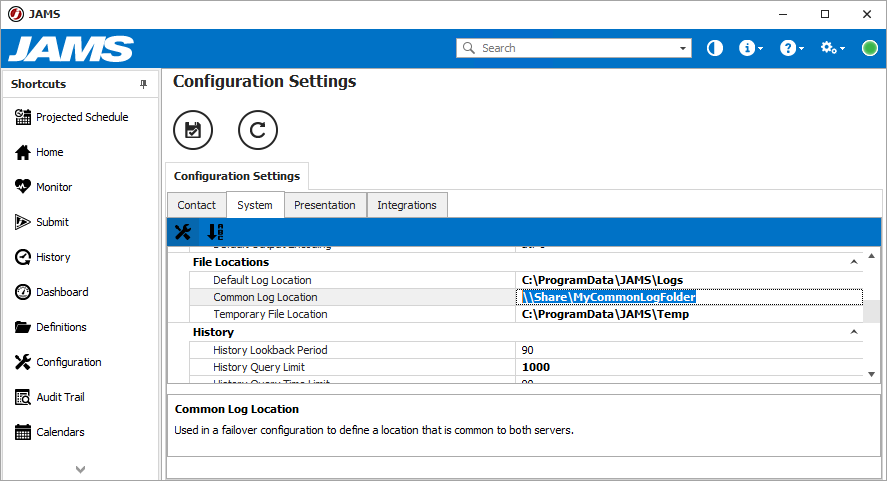The width and height of the screenshot is (887, 481).
Task: Click the green connection status indicator
Action: pos(869,48)
